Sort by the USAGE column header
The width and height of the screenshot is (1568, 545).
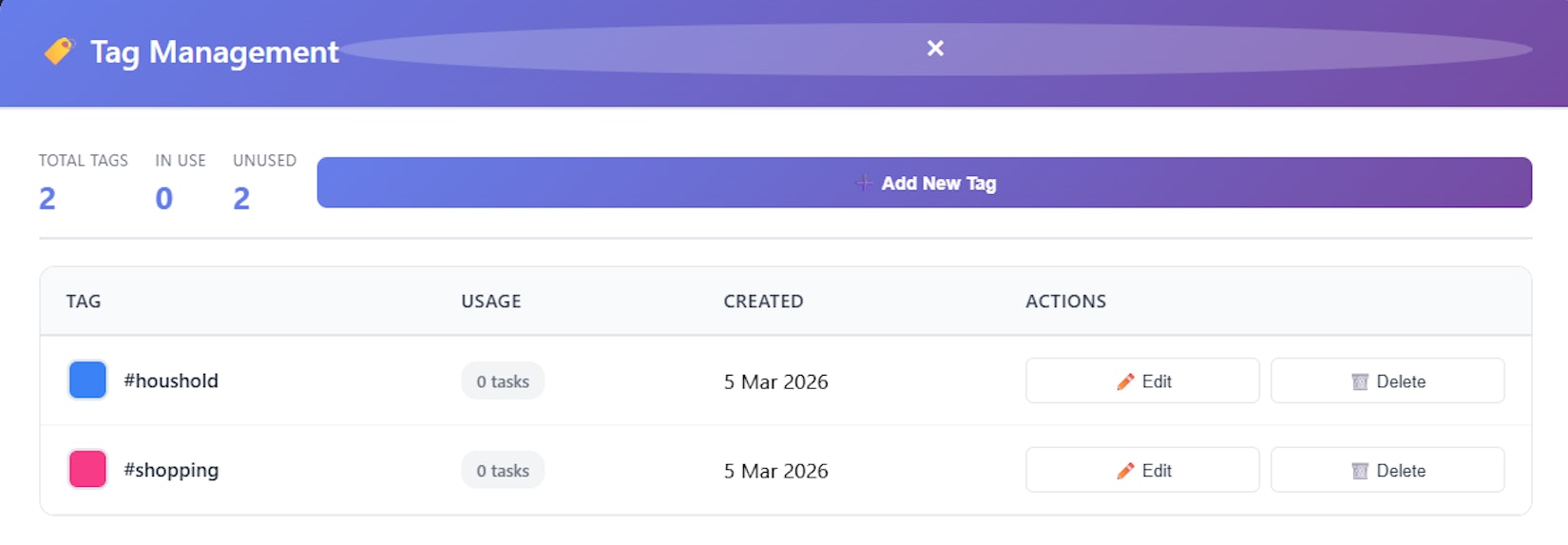pos(490,302)
